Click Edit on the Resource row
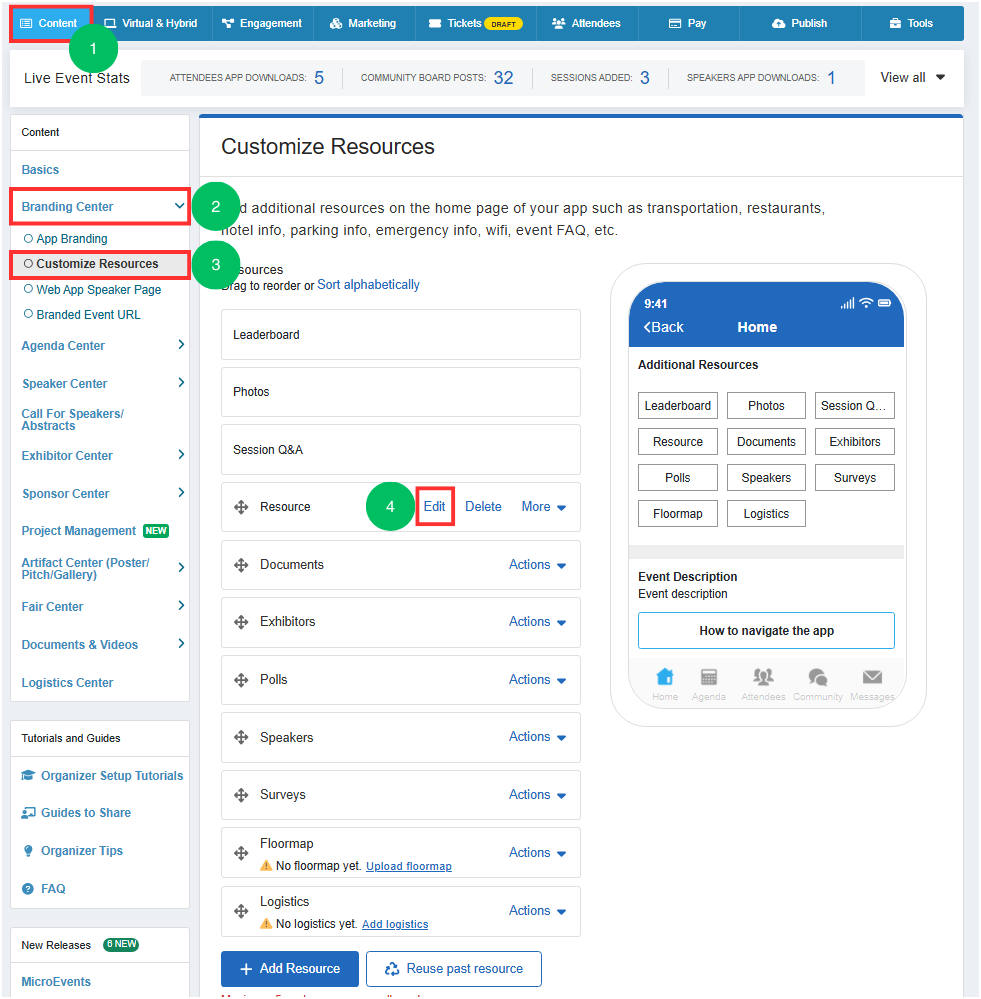 pyautogui.click(x=434, y=507)
